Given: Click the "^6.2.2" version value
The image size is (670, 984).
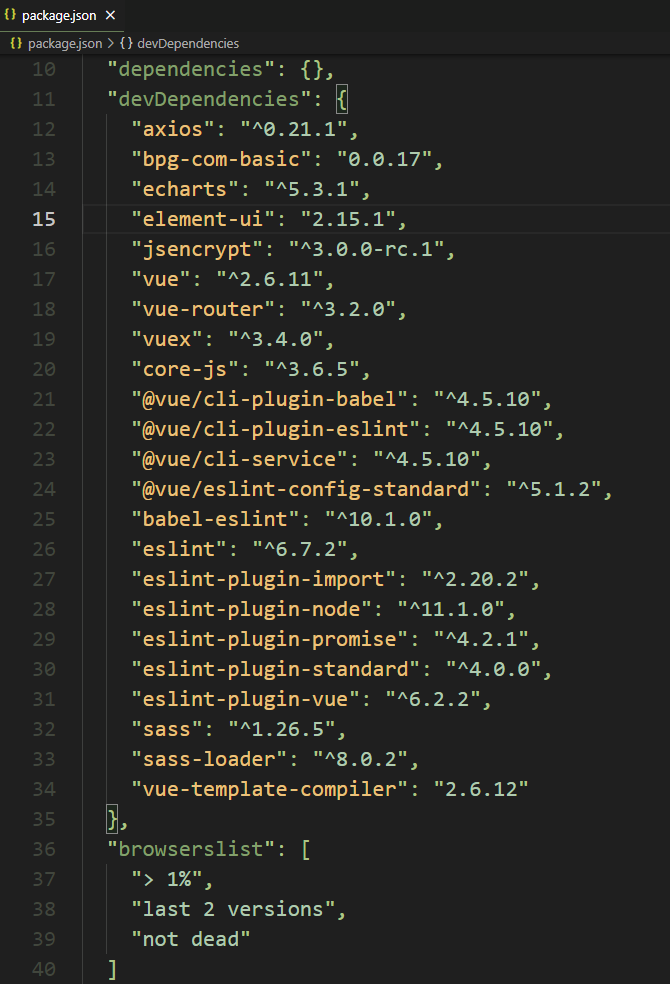Looking at the screenshot, I should point(433,700).
